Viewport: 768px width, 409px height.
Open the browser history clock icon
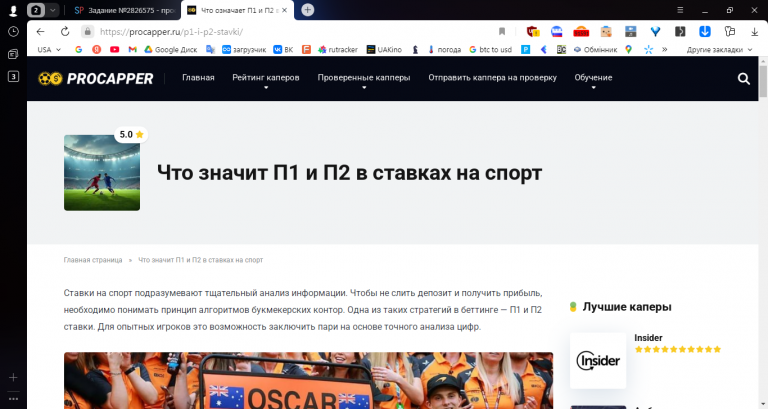tap(13, 31)
